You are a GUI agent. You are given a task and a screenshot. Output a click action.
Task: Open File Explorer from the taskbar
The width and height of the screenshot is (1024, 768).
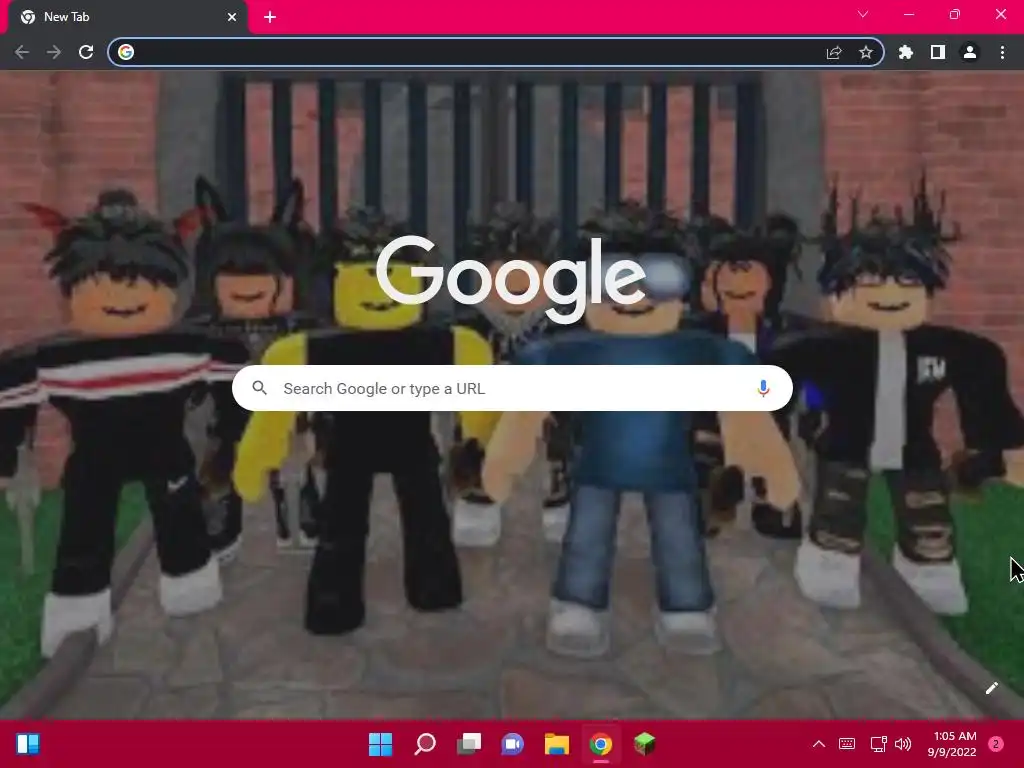[x=557, y=744]
